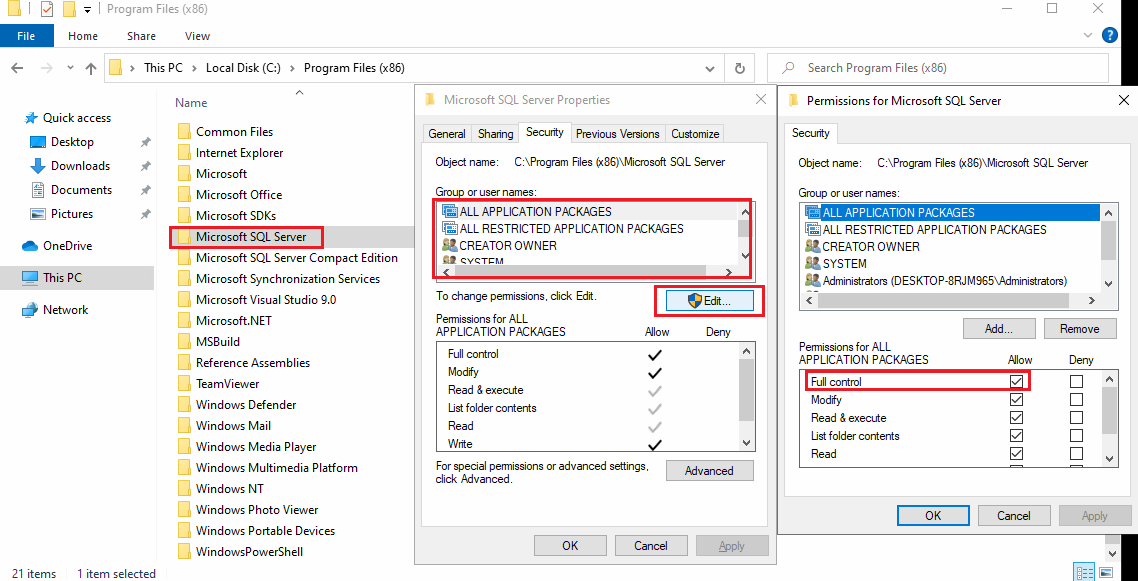Switch to details view icon in status bar
This screenshot has width=1138, height=581.
coord(1083,572)
